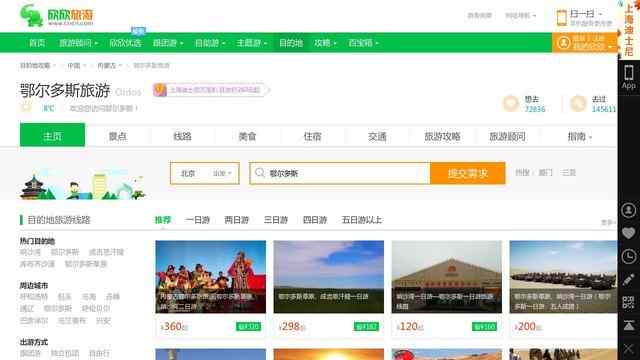Screen dimensions: 640x360
Task: Click the phone scan QR icon in header
Action: coord(562,18)
